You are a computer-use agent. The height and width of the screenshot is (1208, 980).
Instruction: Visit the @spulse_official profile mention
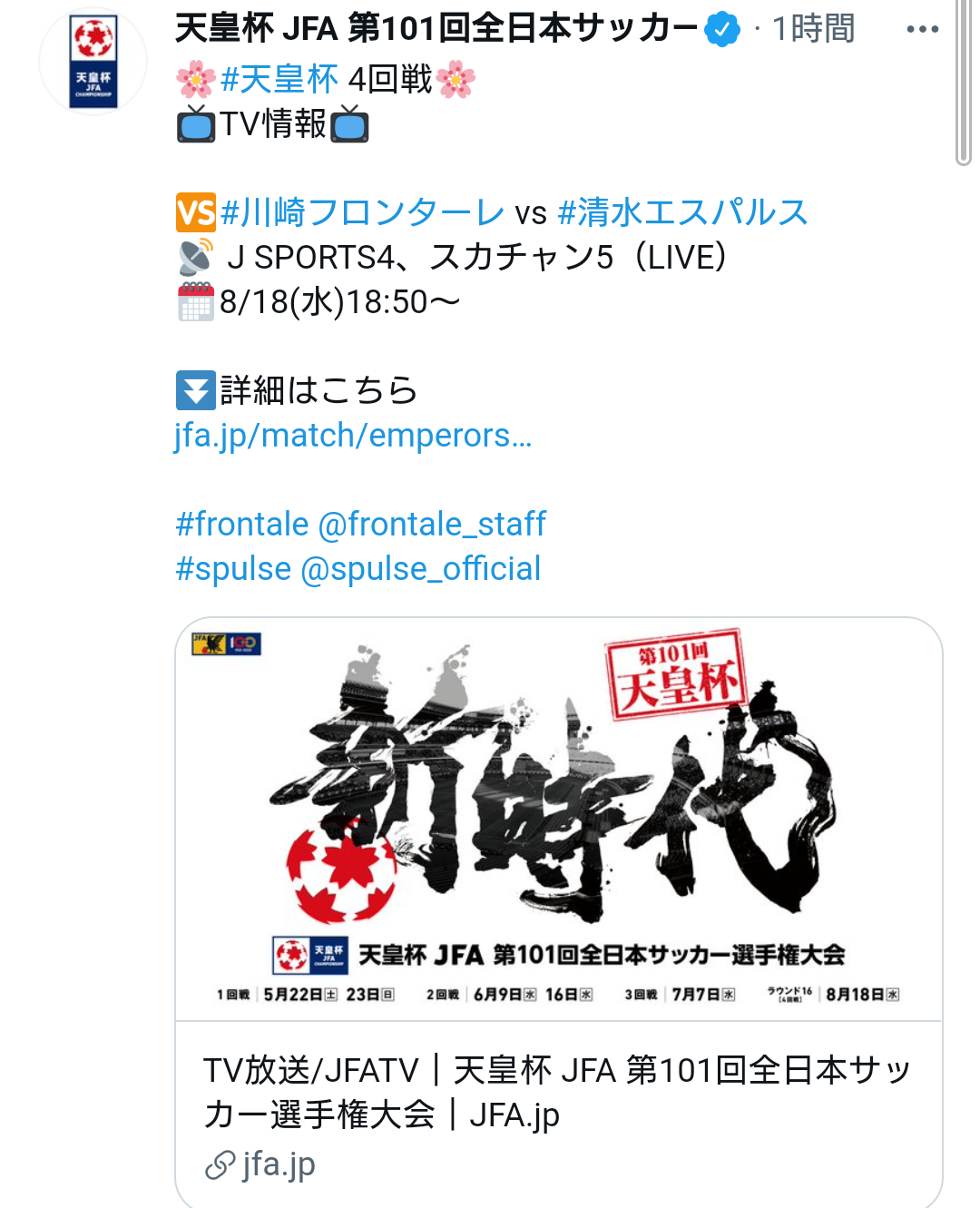click(420, 569)
